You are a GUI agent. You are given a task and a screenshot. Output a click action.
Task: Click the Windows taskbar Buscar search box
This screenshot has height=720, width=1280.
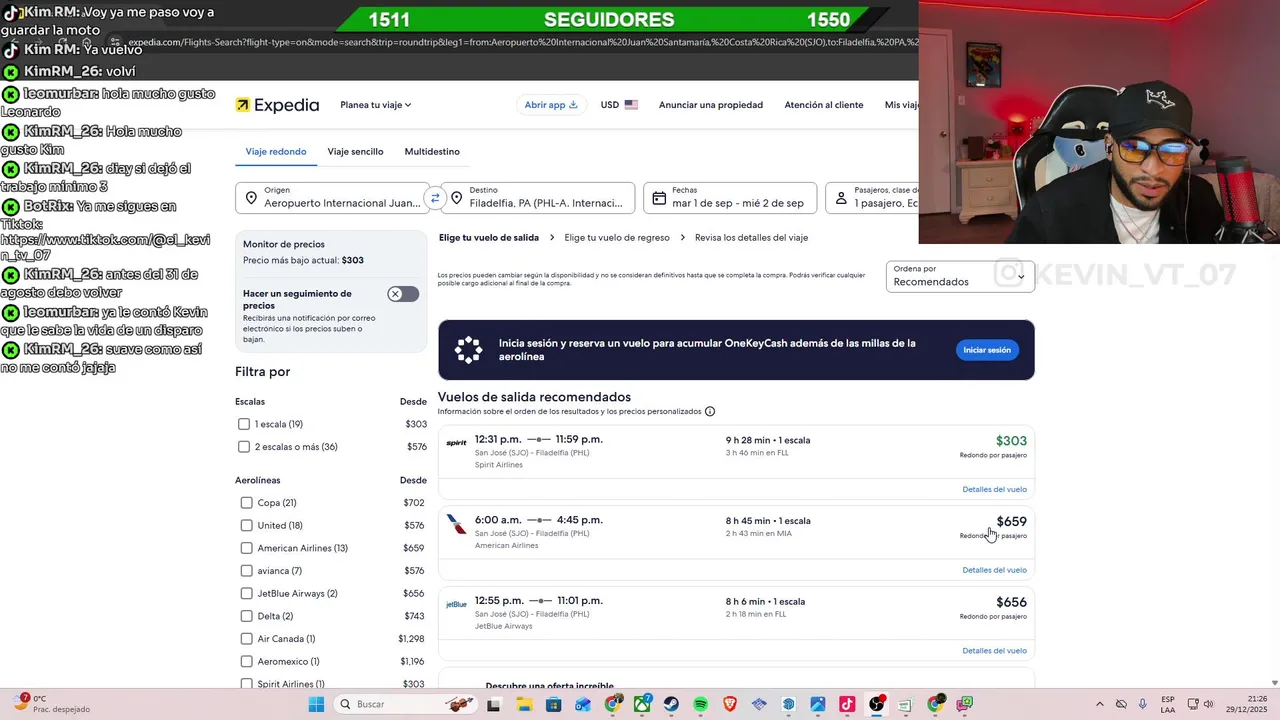click(x=405, y=704)
